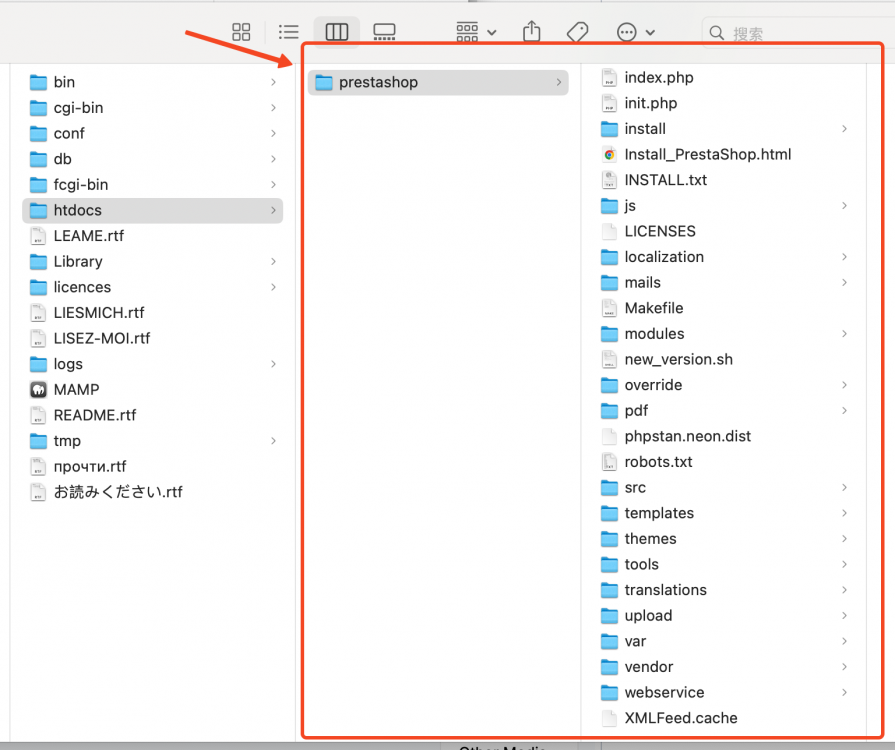Open the var folder
Image resolution: width=895 pixels, height=750 pixels.
(x=724, y=641)
